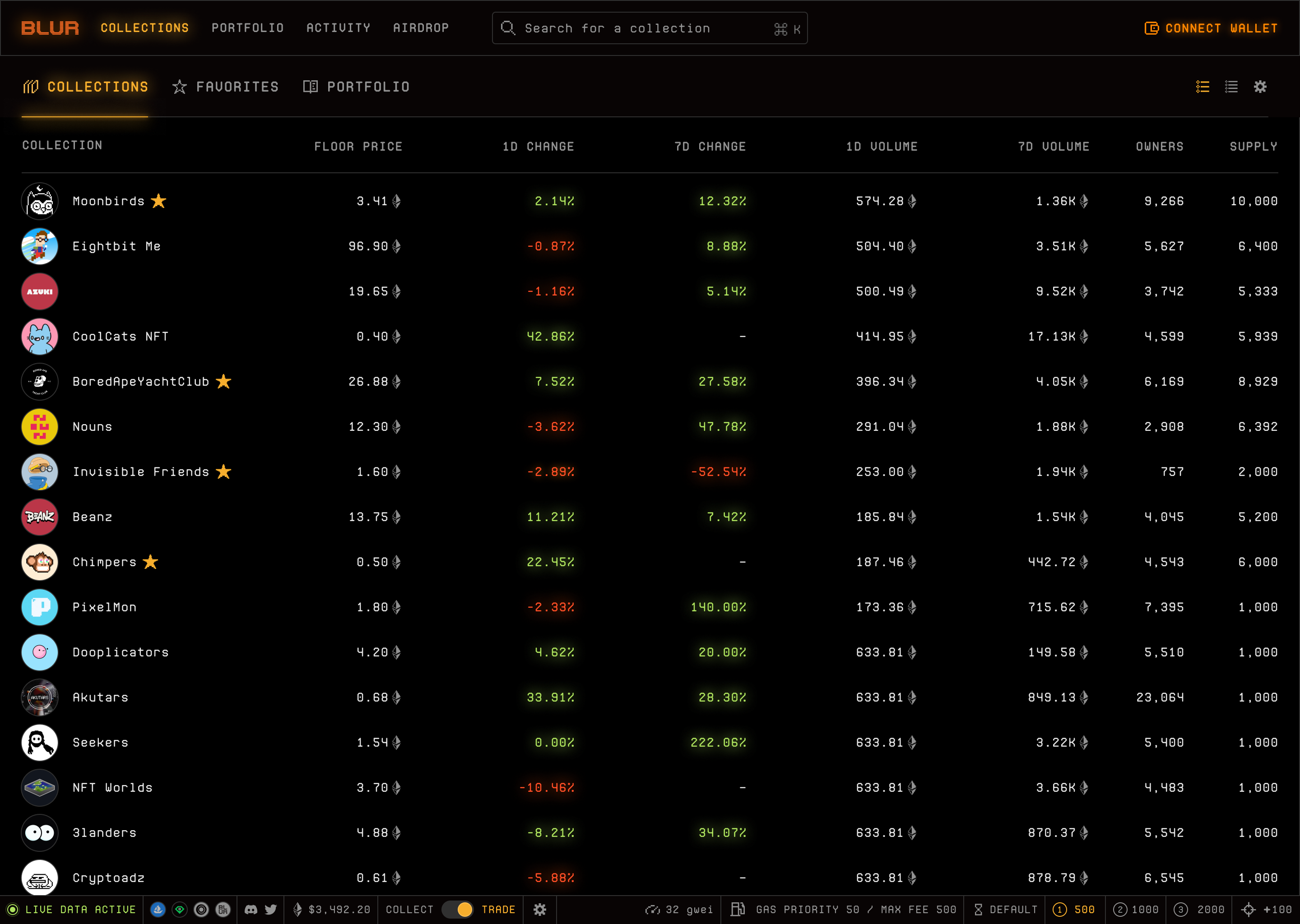Screen dimensions: 1300x924
Task: Open COLLECTIONS in the top navigation
Action: 144,28
